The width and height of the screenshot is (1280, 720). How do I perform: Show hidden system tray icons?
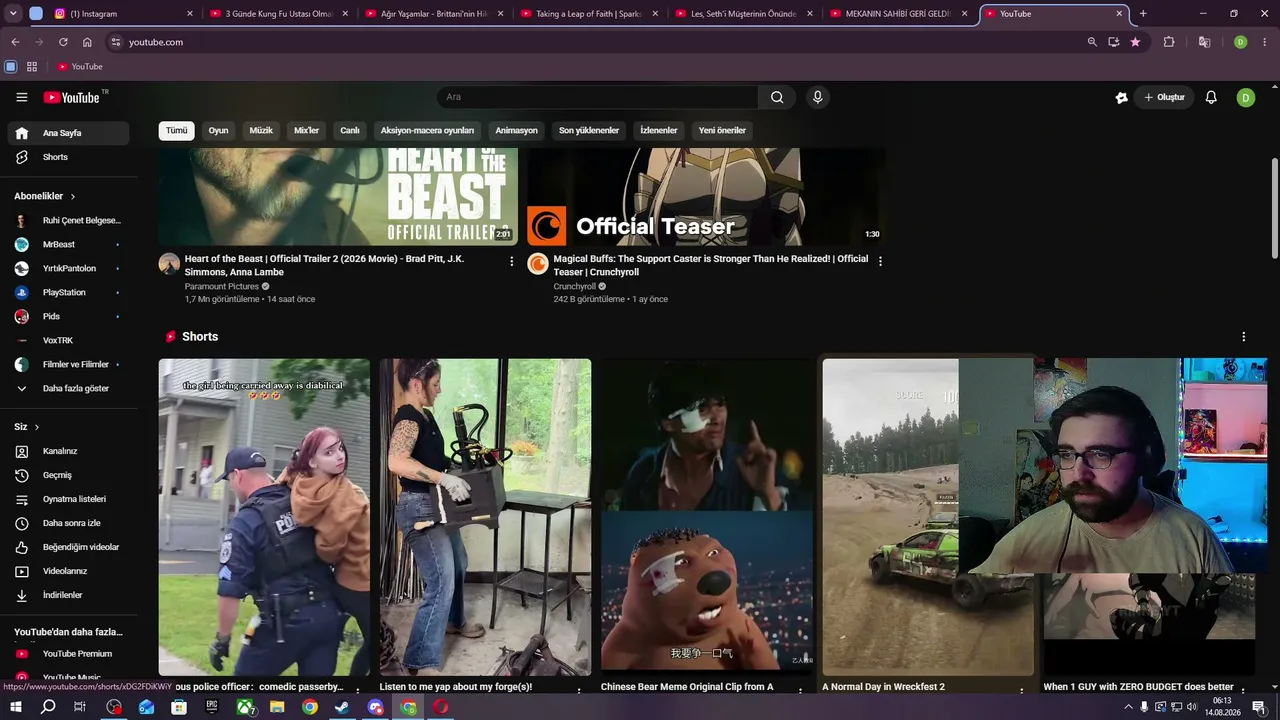coord(1129,707)
